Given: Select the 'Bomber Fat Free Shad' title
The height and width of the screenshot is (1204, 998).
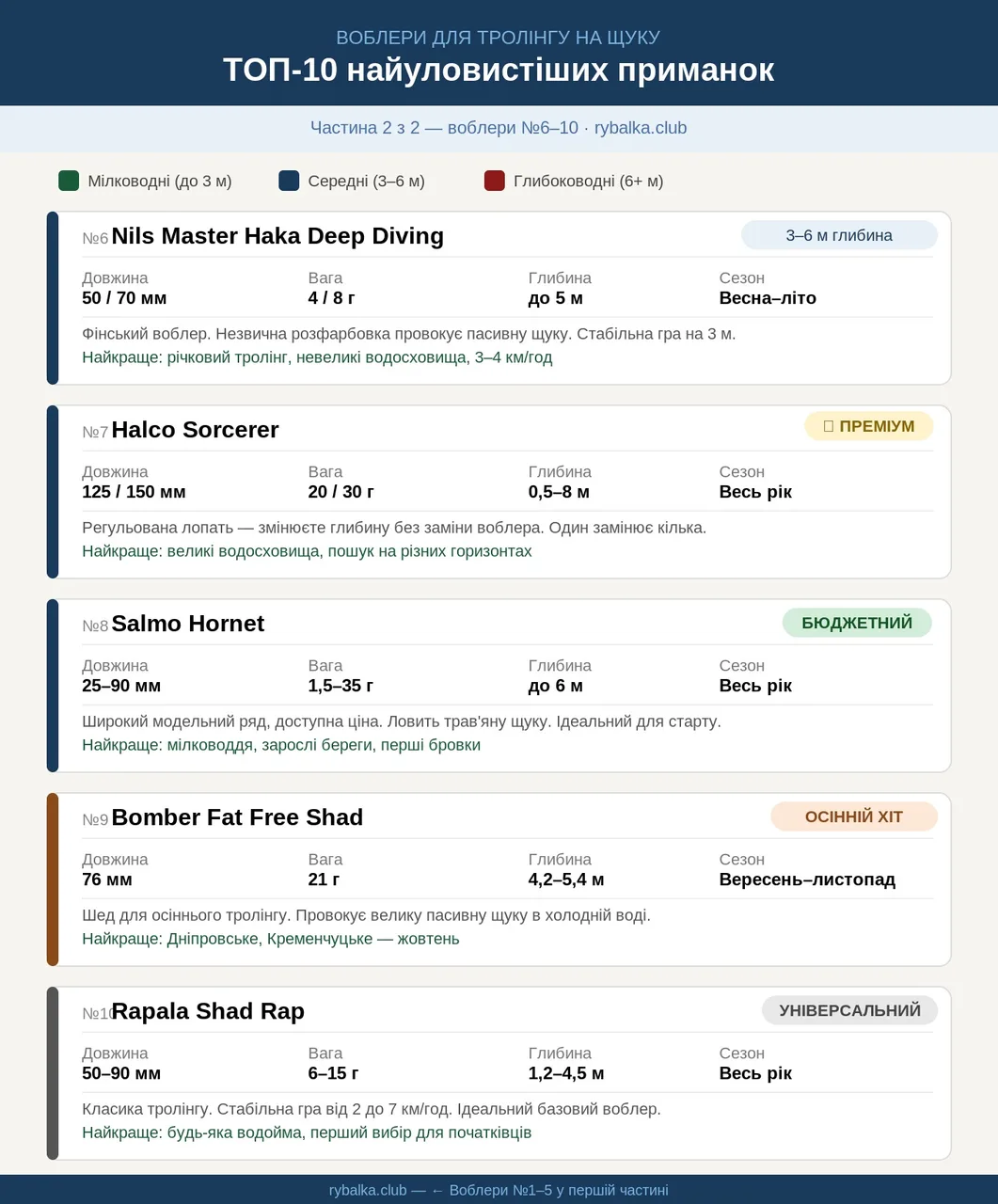Looking at the screenshot, I should (237, 817).
